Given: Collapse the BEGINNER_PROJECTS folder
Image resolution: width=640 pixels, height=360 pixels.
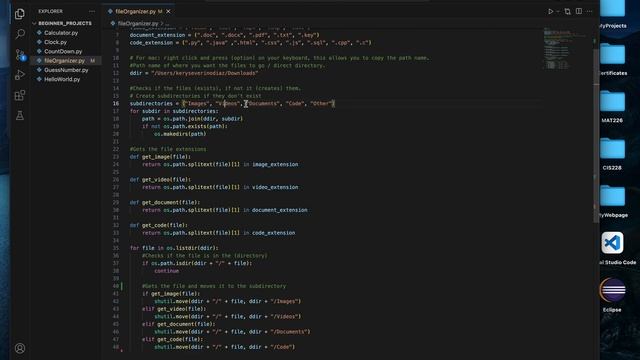Looking at the screenshot, I should click(65, 23).
